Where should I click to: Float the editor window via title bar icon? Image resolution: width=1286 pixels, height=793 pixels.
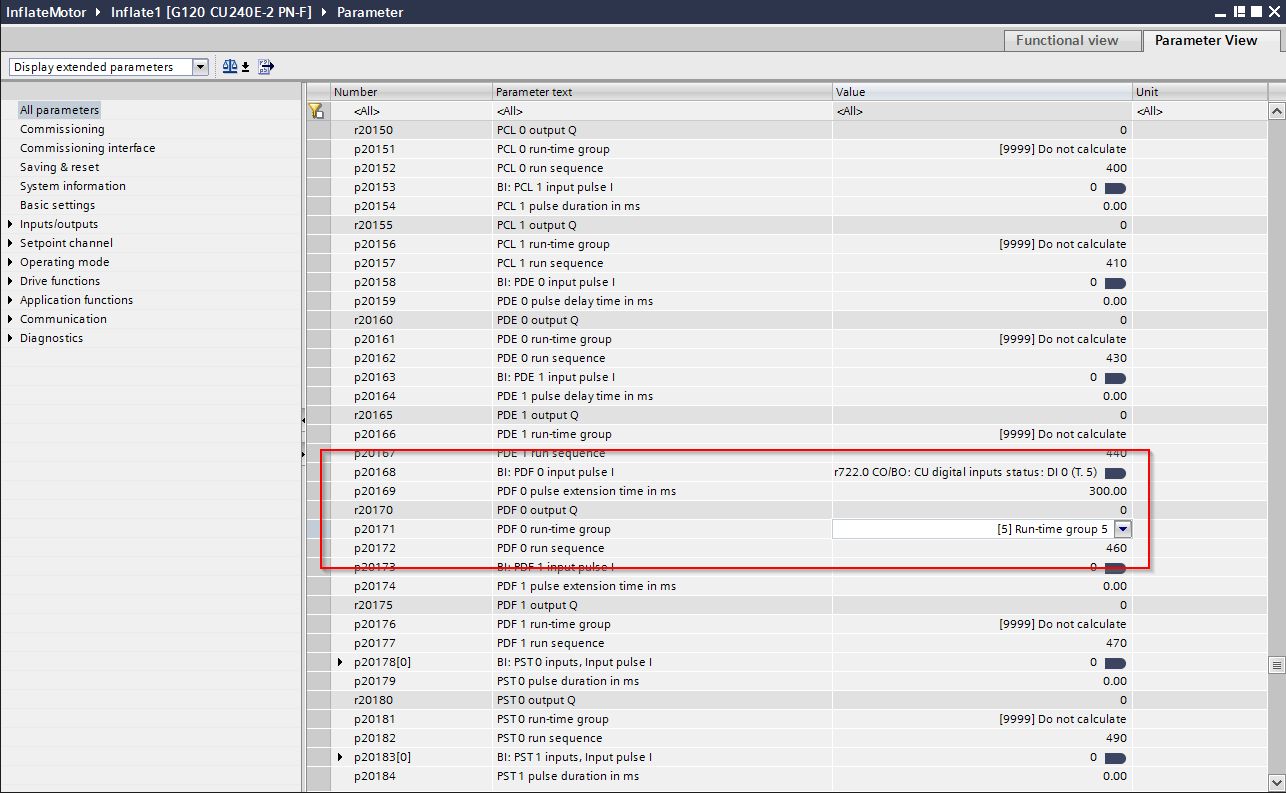(x=1238, y=12)
